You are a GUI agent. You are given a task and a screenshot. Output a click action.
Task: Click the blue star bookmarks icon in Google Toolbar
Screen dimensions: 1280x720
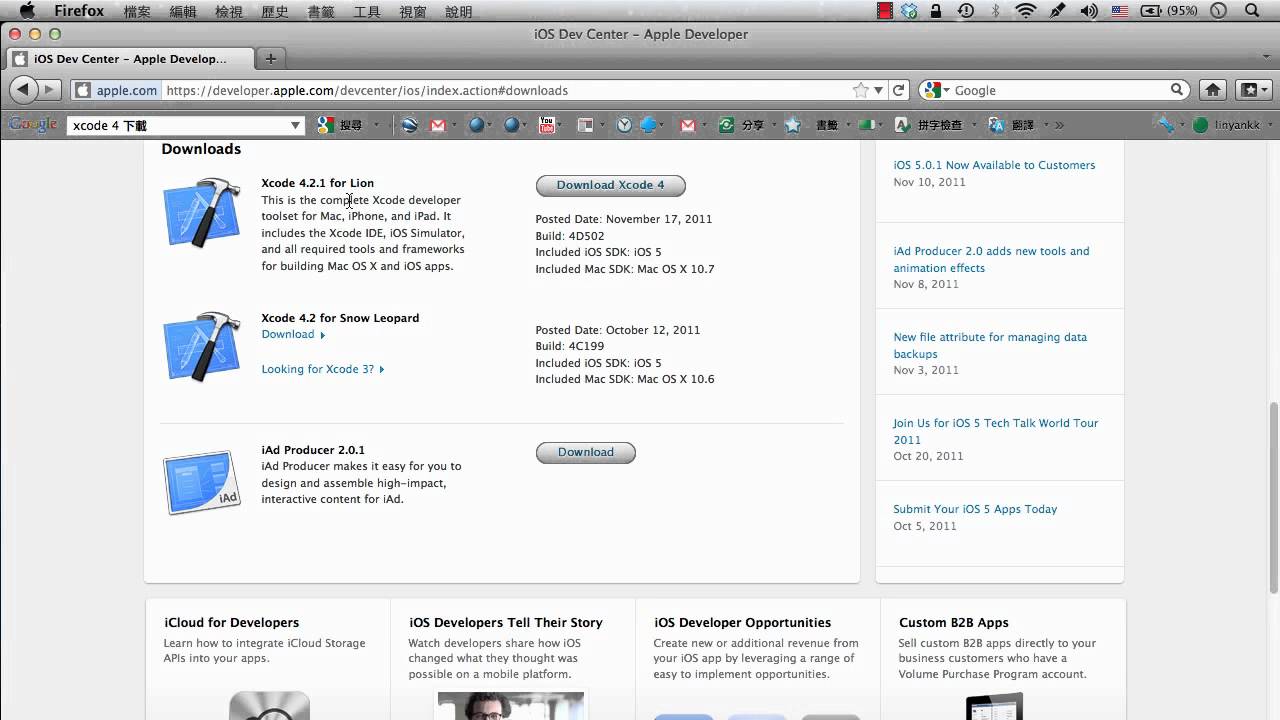792,125
